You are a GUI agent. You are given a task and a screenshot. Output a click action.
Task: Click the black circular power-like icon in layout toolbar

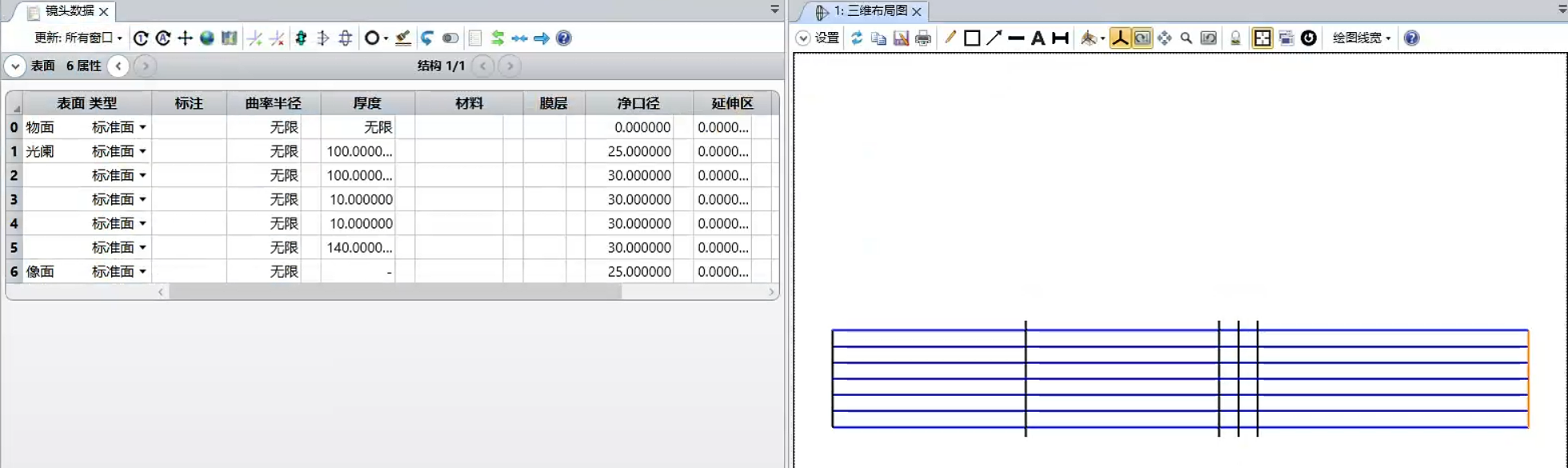coord(1309,38)
